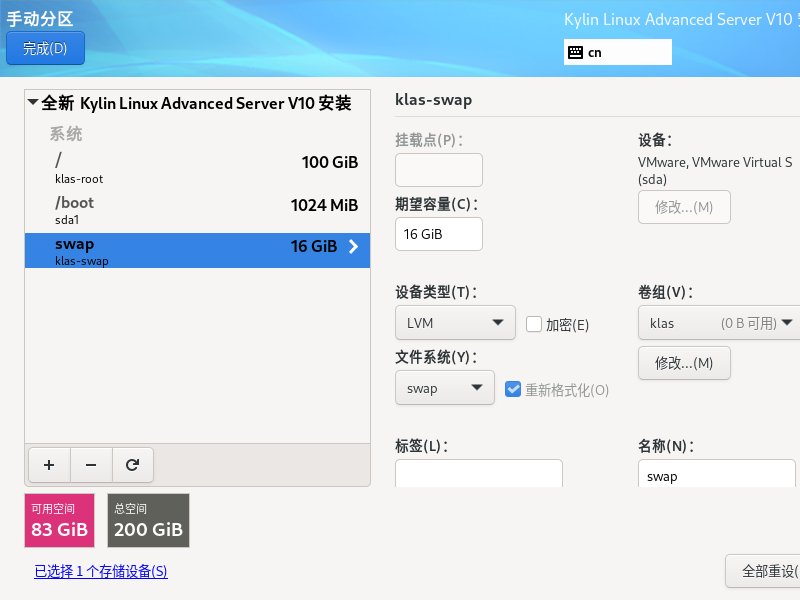Click the Done (完成) button
The image size is (800, 600).
[x=45, y=48]
